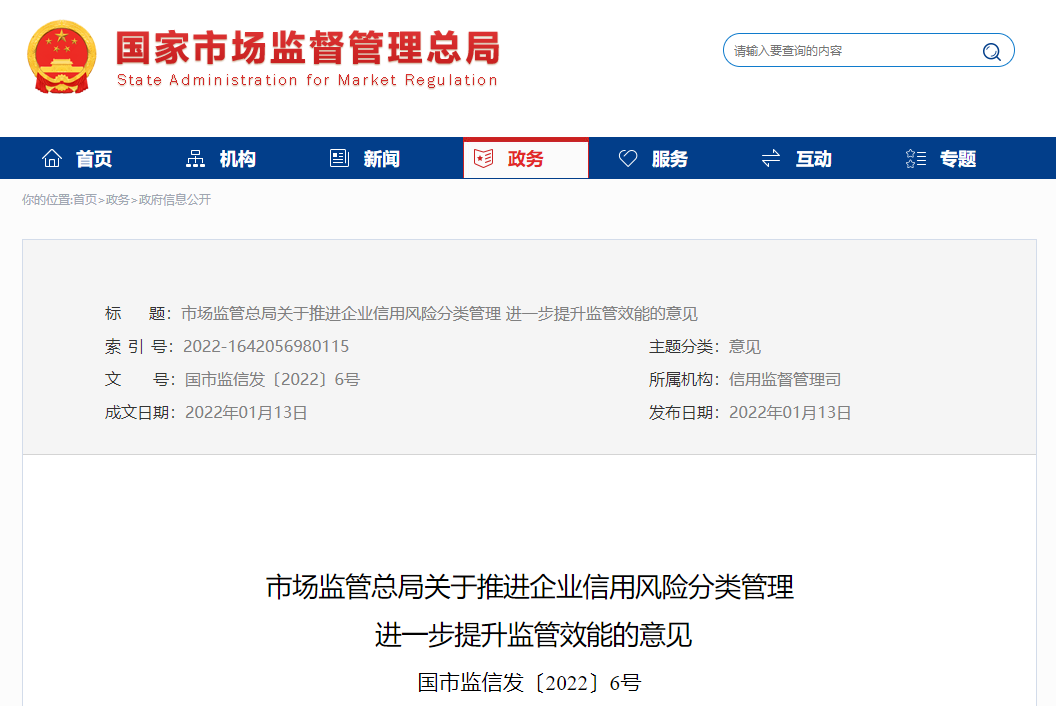Click the organization chart icon beside 机构
Image resolution: width=1056 pixels, height=706 pixels.
(x=196, y=158)
